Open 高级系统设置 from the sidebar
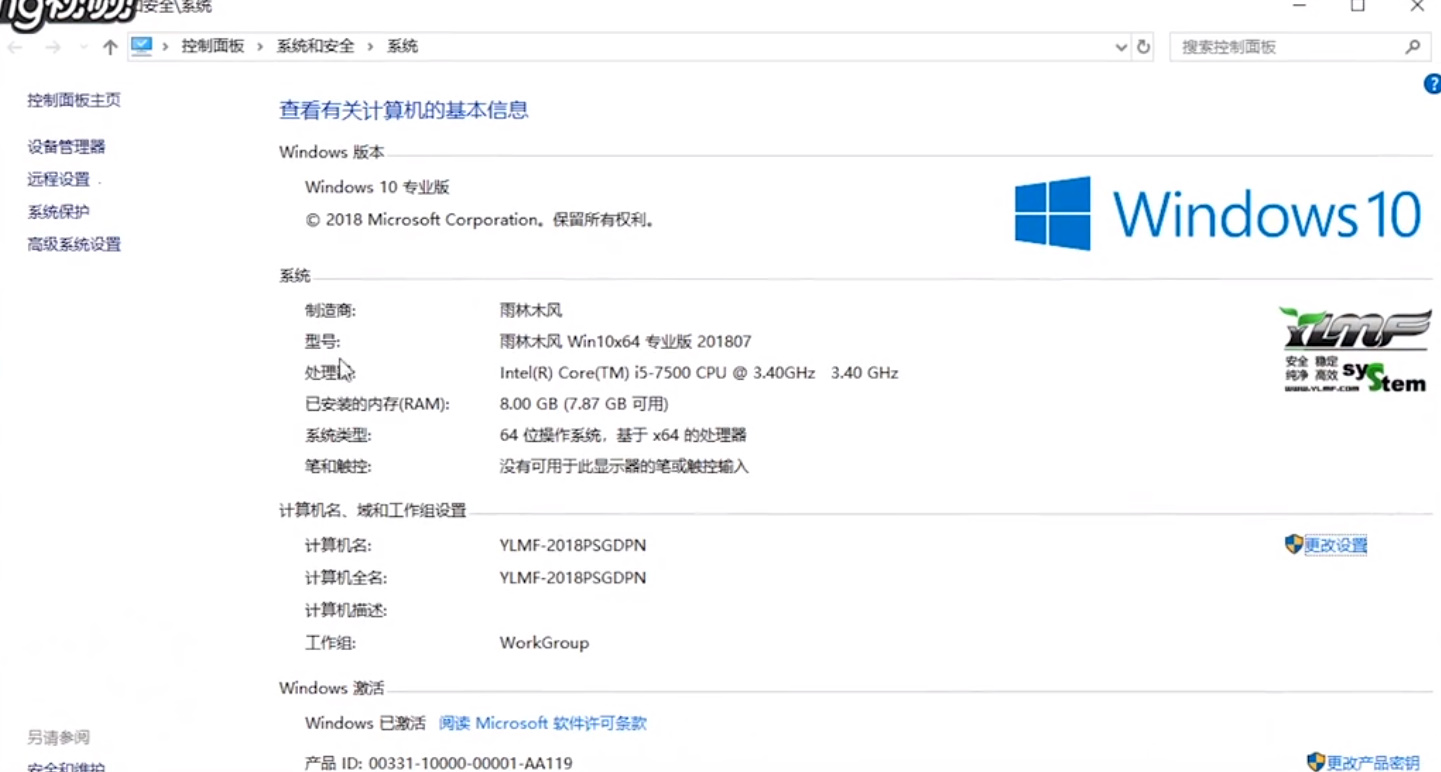The width and height of the screenshot is (1441, 772). coord(74,244)
